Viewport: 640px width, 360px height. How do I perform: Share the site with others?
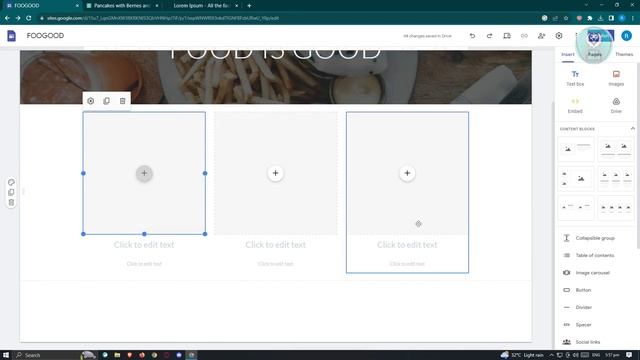click(541, 36)
